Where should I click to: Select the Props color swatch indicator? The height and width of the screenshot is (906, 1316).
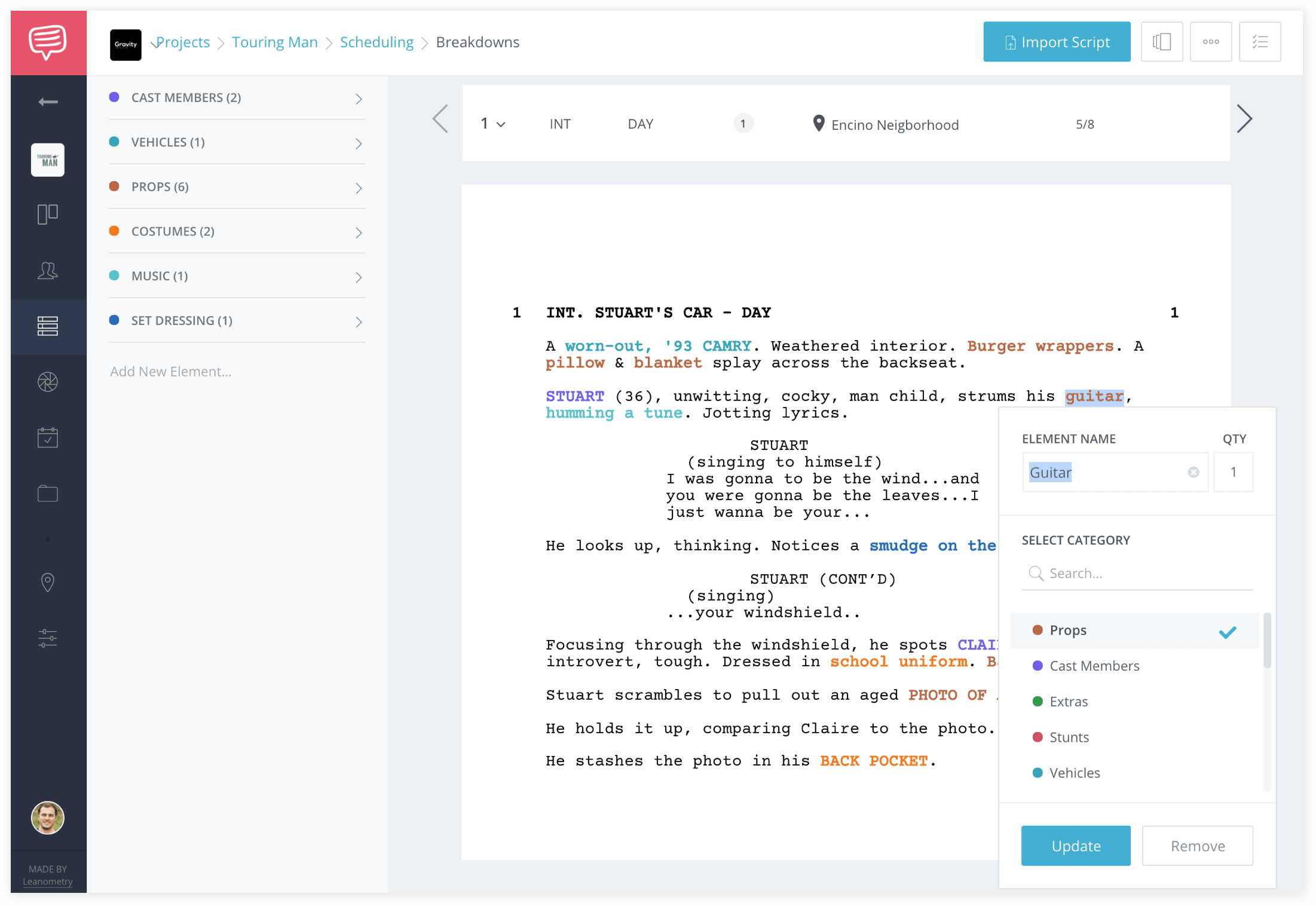(x=1038, y=629)
